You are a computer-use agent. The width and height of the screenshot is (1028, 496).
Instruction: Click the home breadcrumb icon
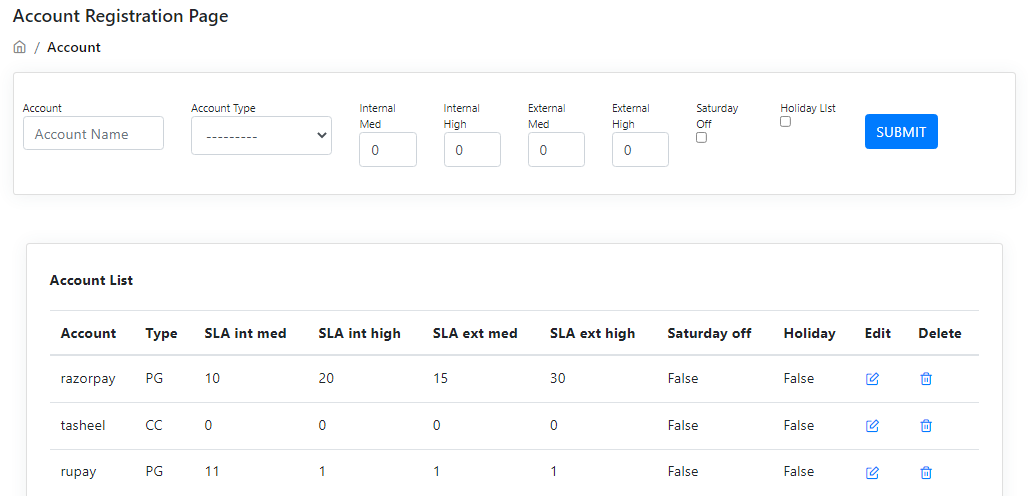[x=19, y=47]
